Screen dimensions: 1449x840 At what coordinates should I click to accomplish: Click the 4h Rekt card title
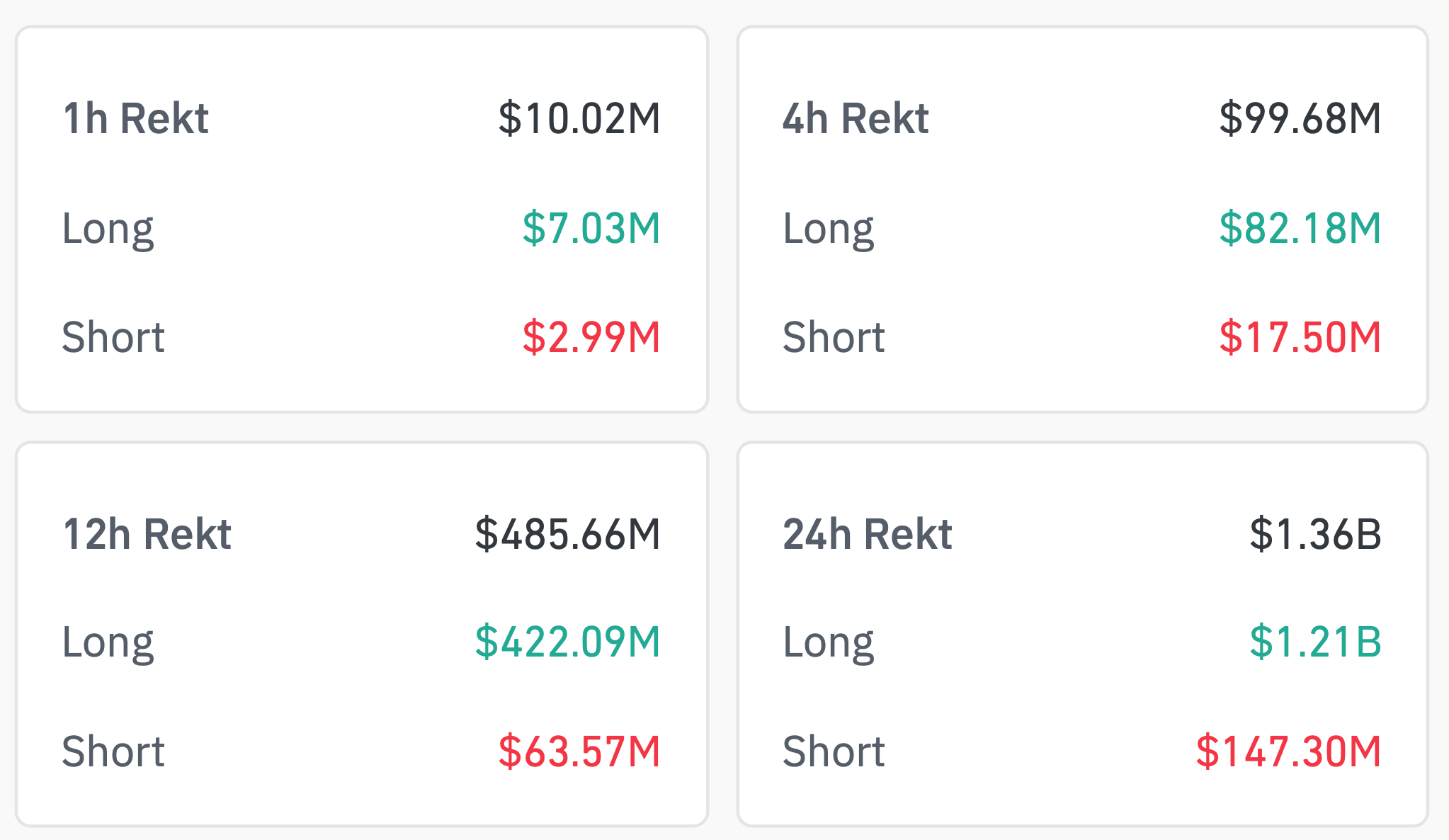[856, 118]
